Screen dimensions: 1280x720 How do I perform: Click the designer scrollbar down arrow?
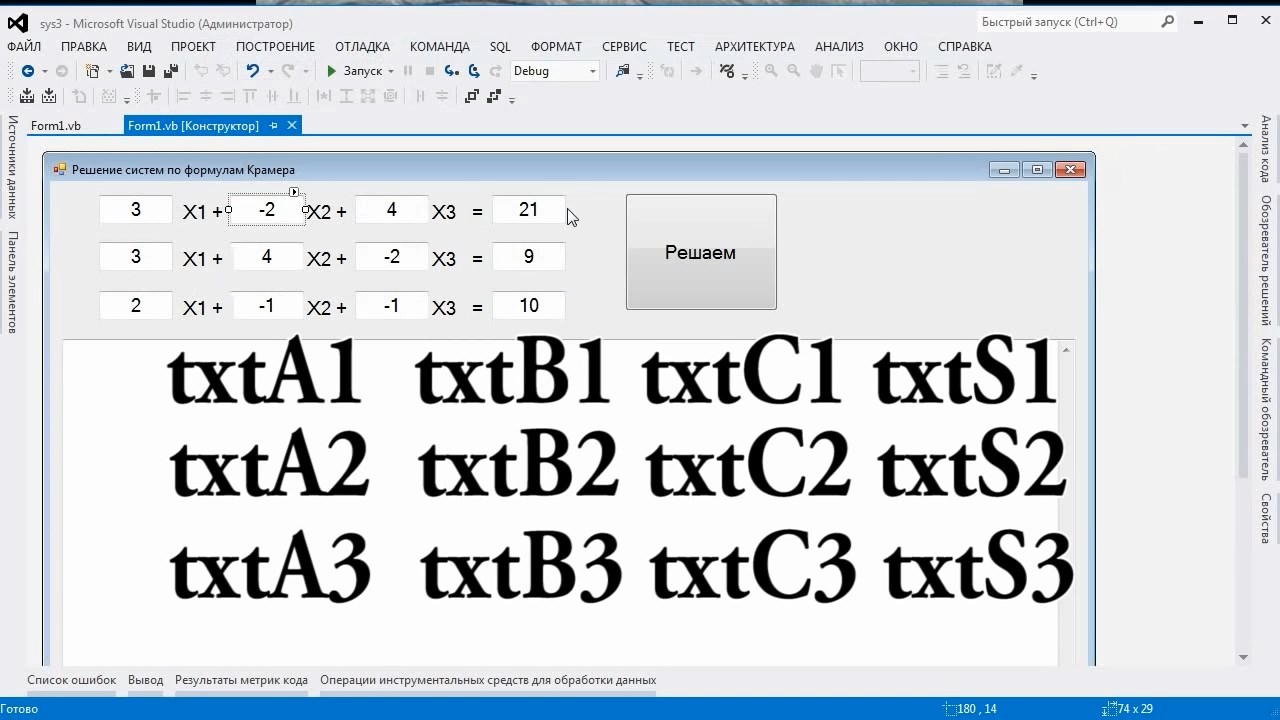1244,657
